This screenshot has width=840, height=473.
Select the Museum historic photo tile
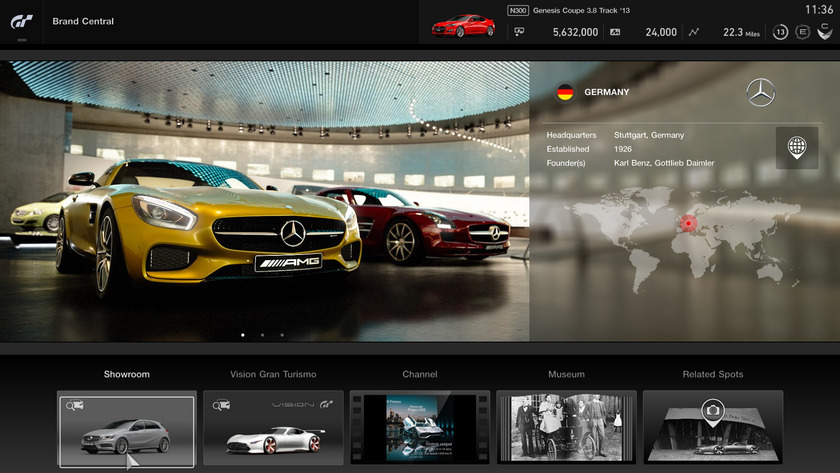pyautogui.click(x=566, y=427)
